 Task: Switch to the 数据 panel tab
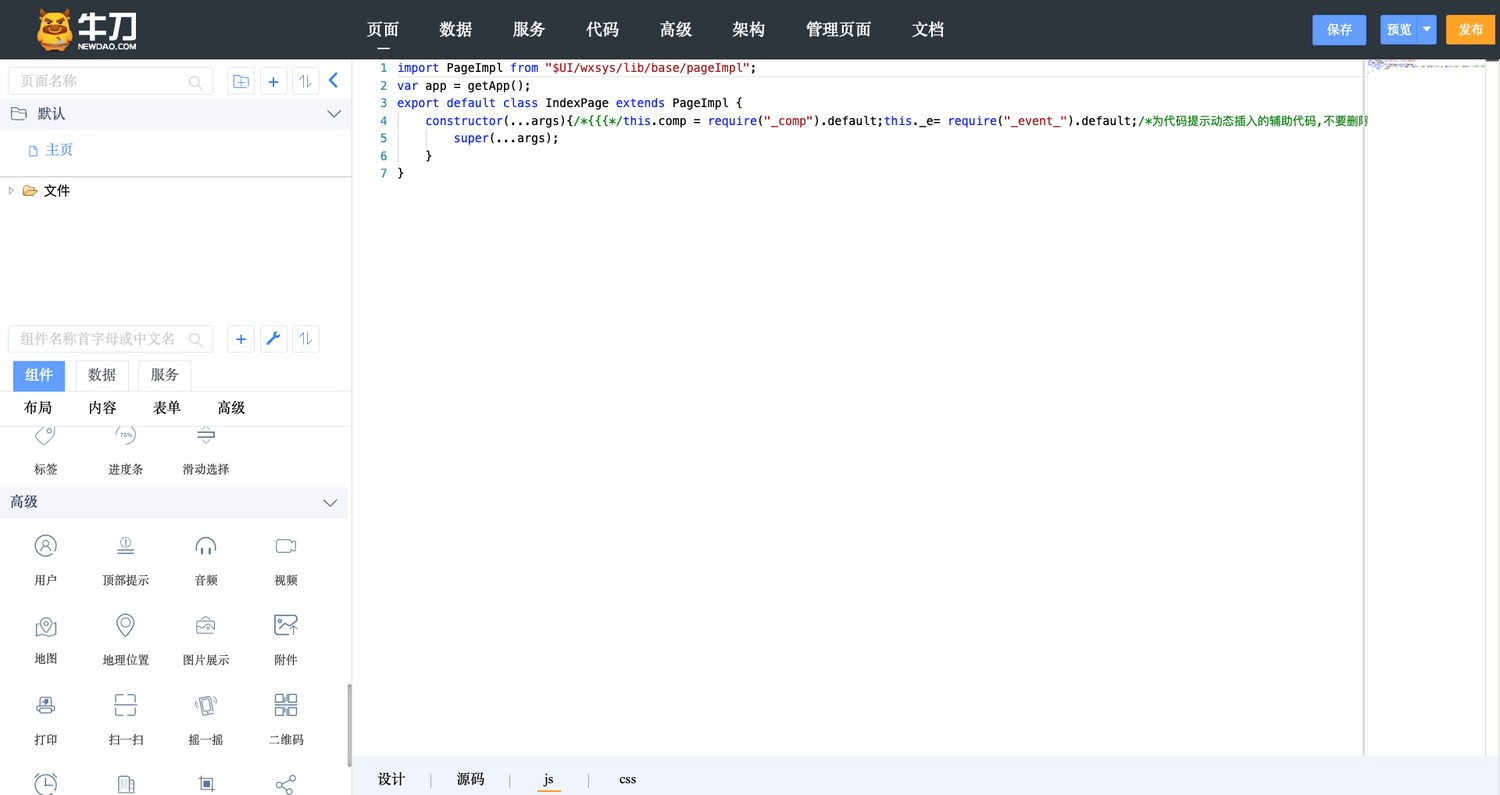[102, 375]
